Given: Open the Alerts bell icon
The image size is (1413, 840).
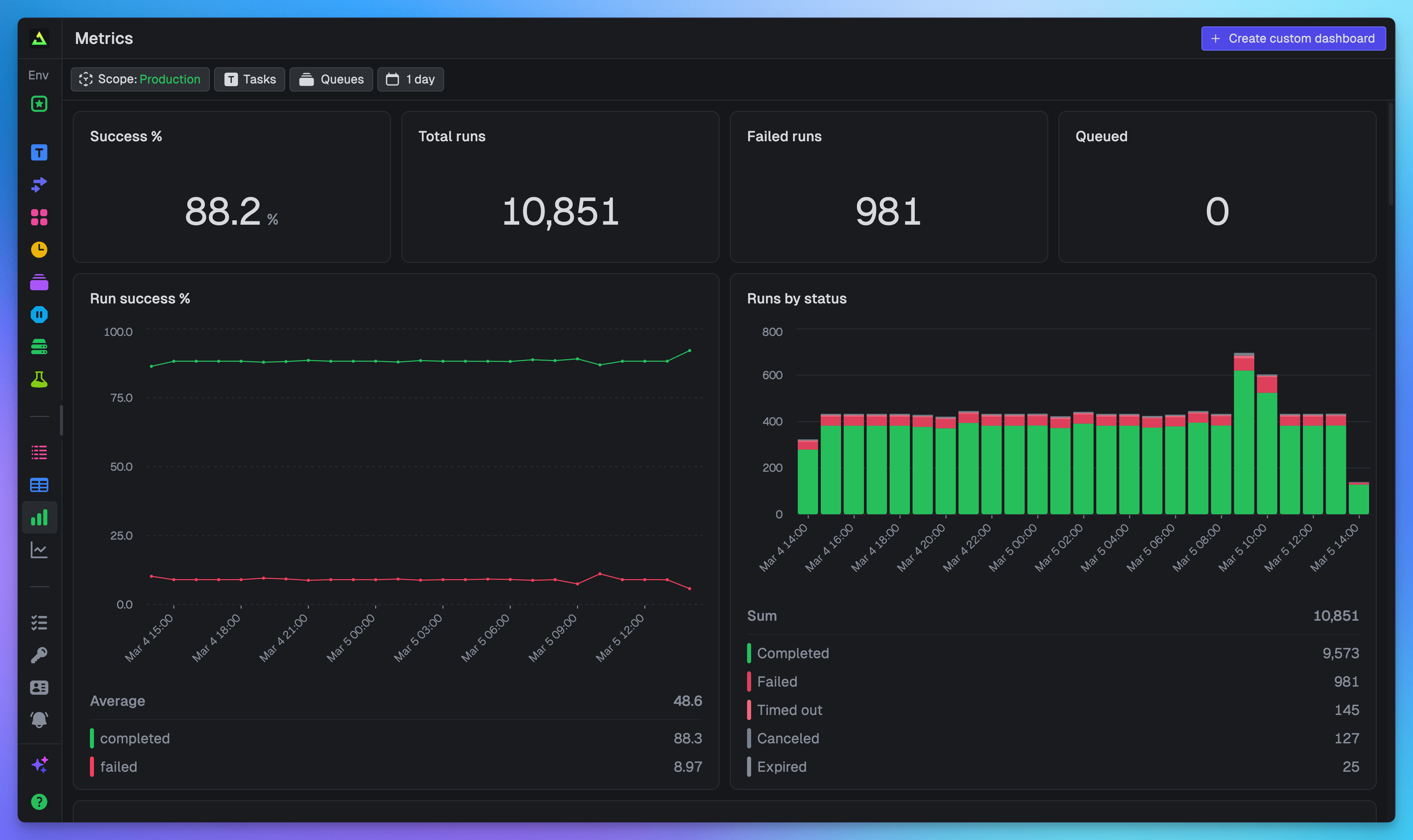Looking at the screenshot, I should click(39, 719).
